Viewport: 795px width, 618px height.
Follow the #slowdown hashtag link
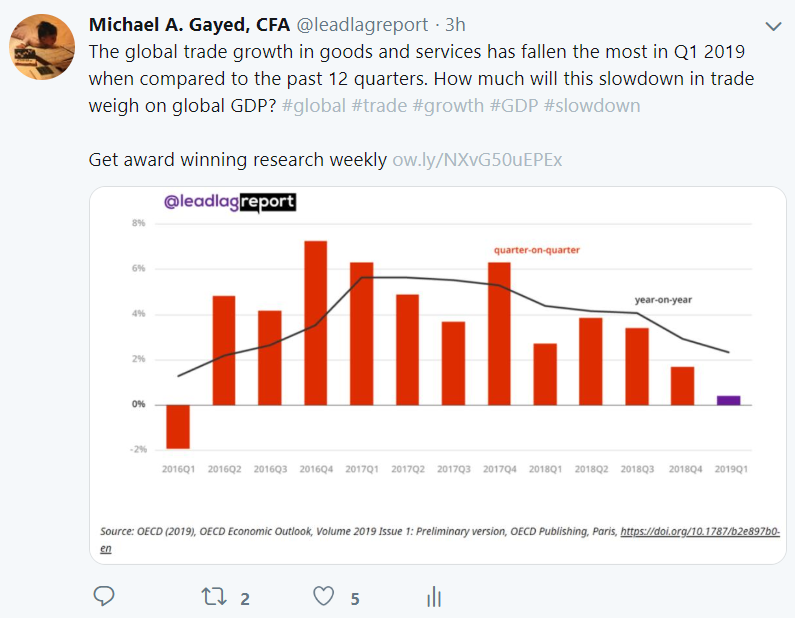coord(593,105)
